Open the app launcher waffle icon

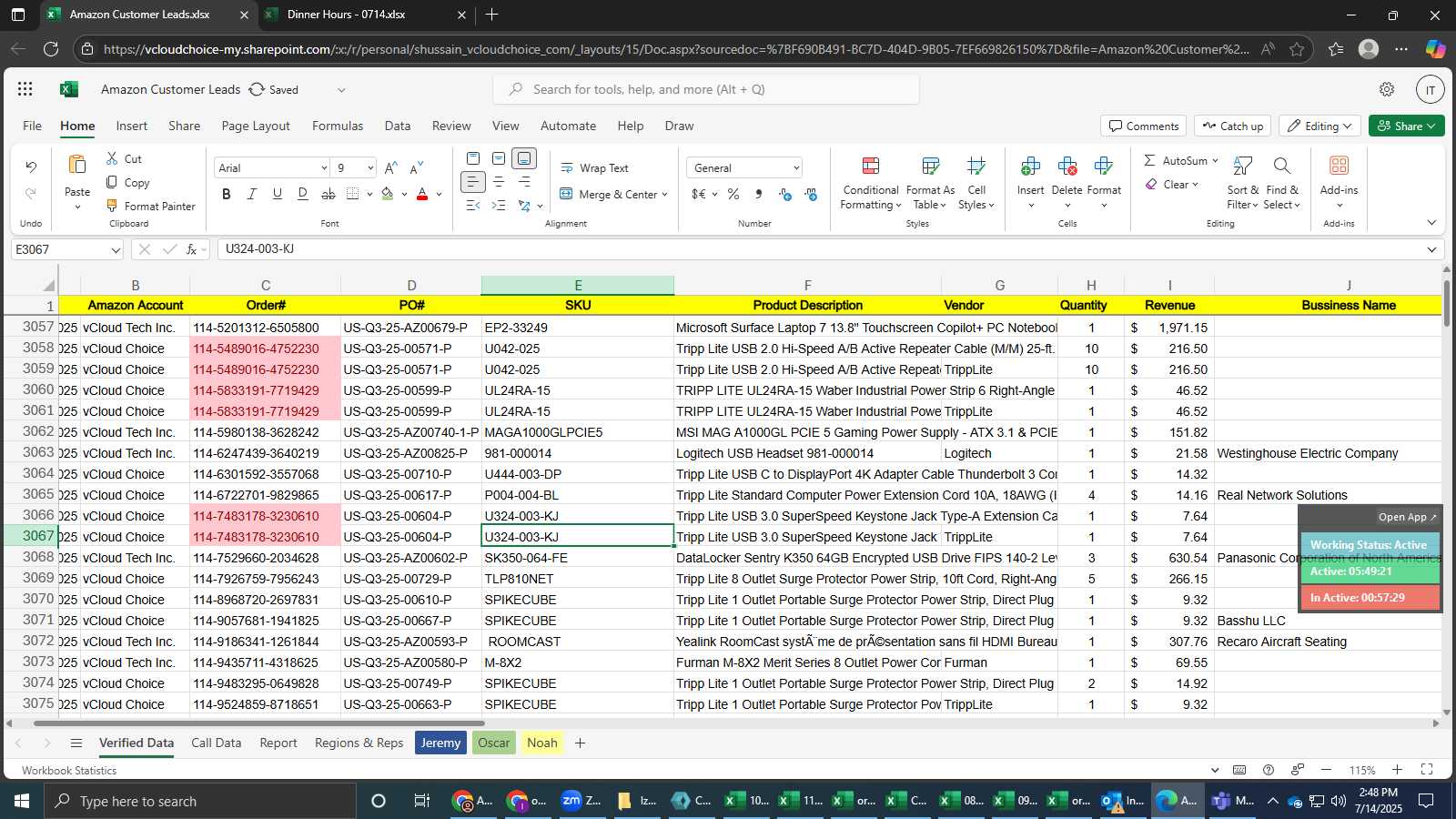(x=25, y=89)
